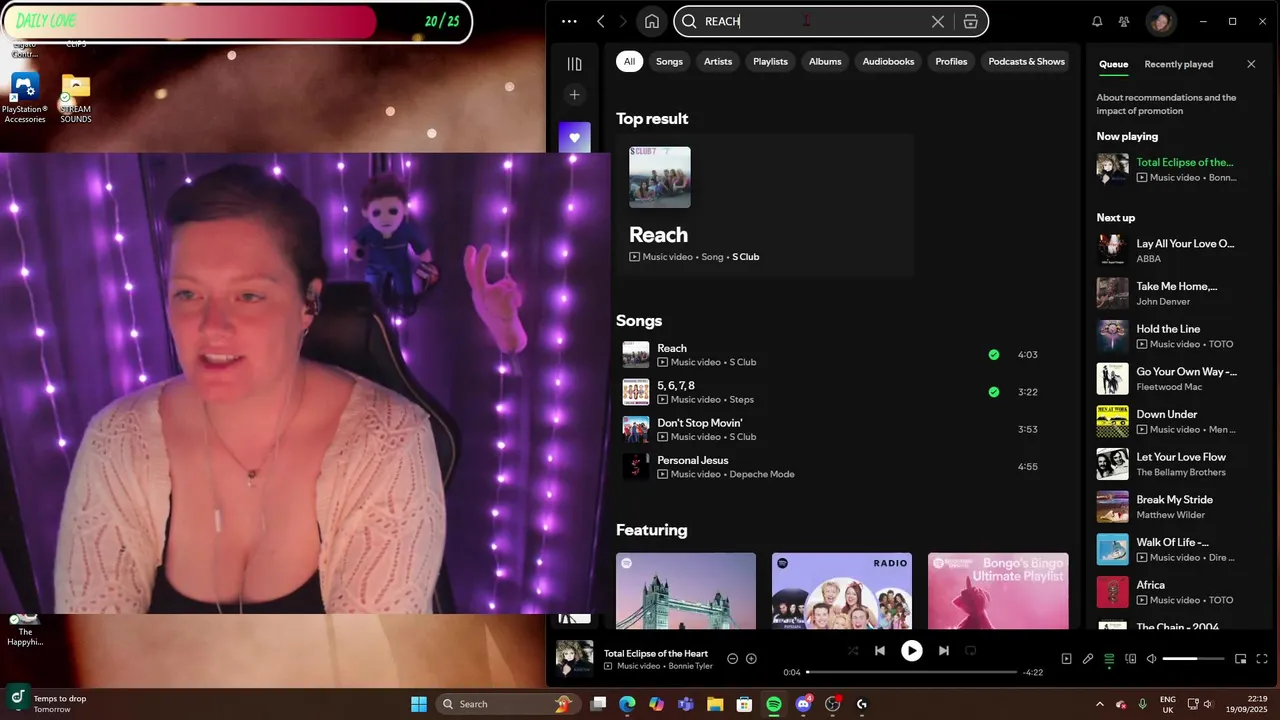Click the hide-from-taste minus circle icon
This screenshot has width=1280, height=720.
click(x=732, y=659)
